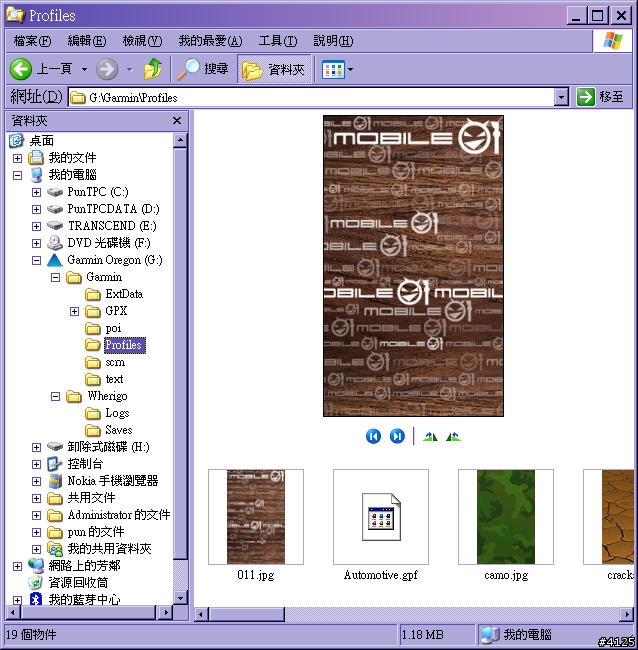The height and width of the screenshot is (650, 638).
Task: Click the large wood MOBILE preview image
Action: coord(413,266)
